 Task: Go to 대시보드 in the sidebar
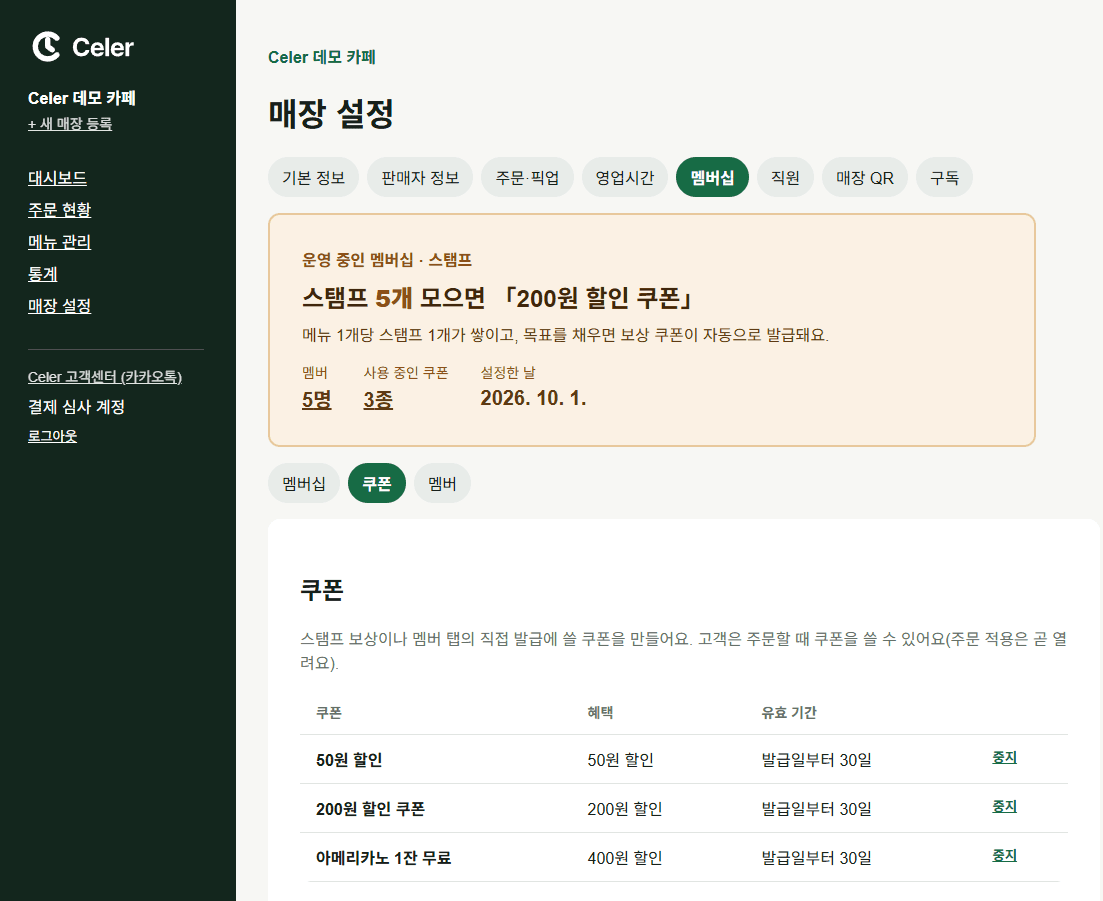(x=57, y=178)
